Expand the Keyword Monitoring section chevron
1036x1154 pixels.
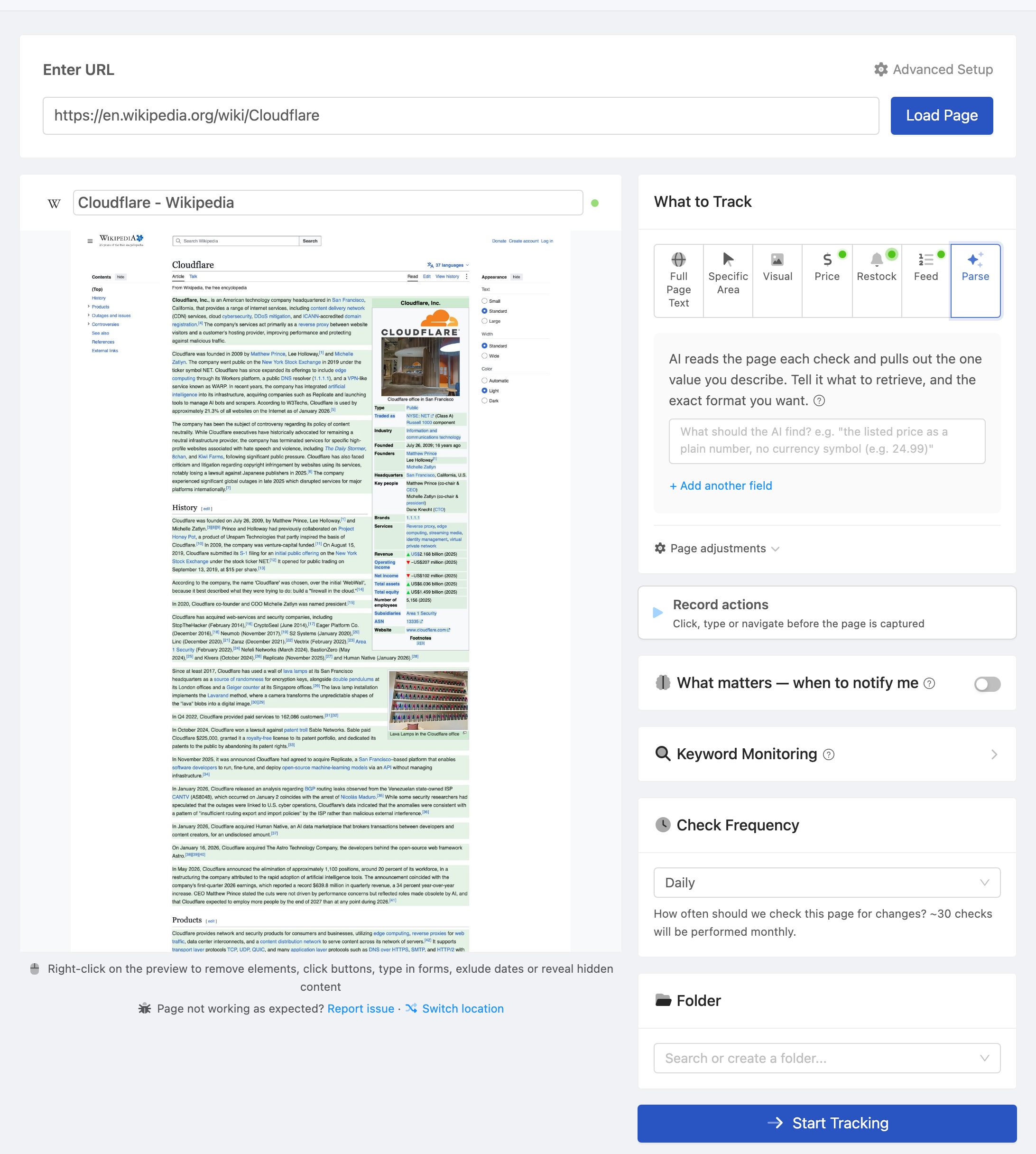click(x=994, y=754)
